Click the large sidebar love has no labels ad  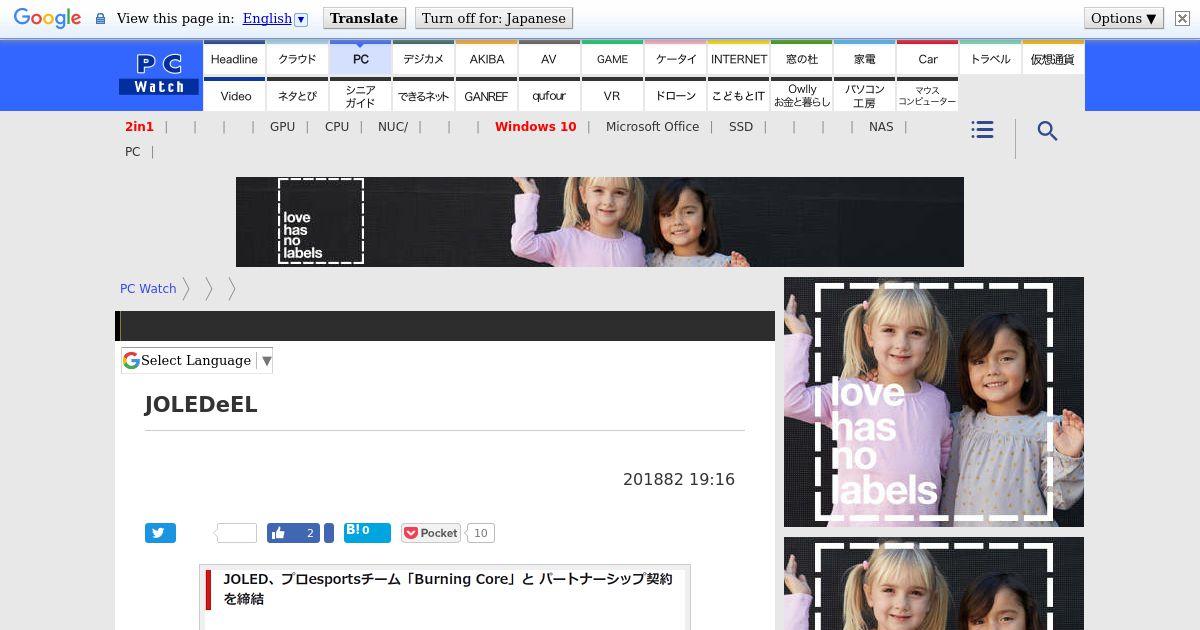click(x=934, y=402)
